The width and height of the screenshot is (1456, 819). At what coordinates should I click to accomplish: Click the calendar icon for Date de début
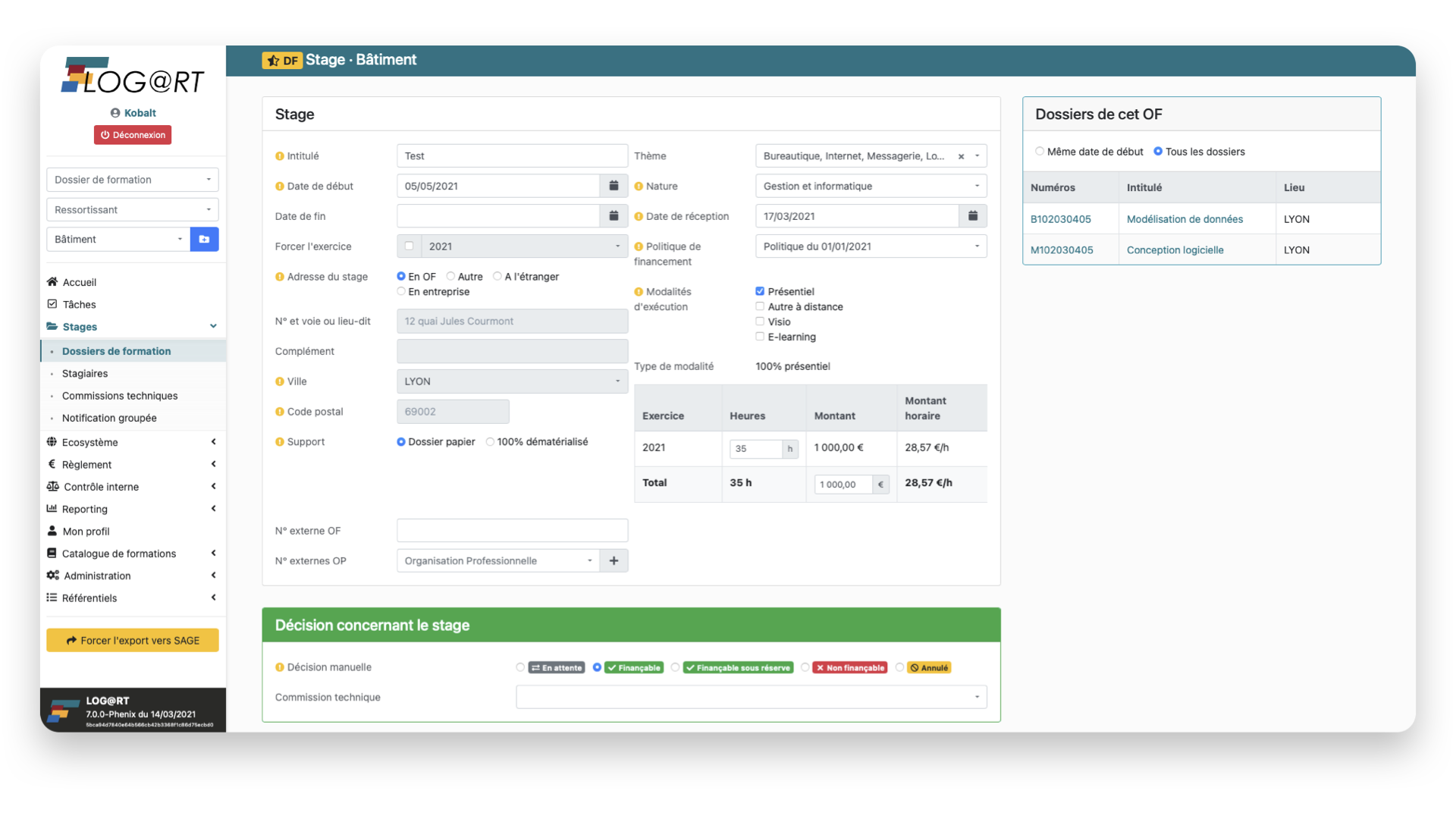tap(613, 186)
